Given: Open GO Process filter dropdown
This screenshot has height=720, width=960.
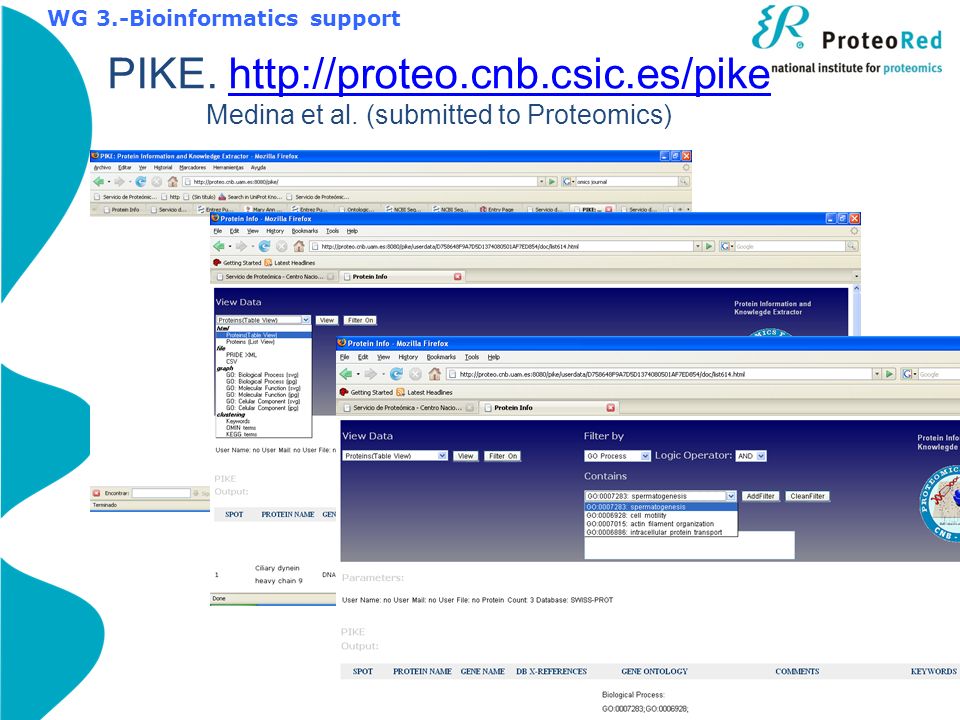Looking at the screenshot, I should click(x=645, y=456).
